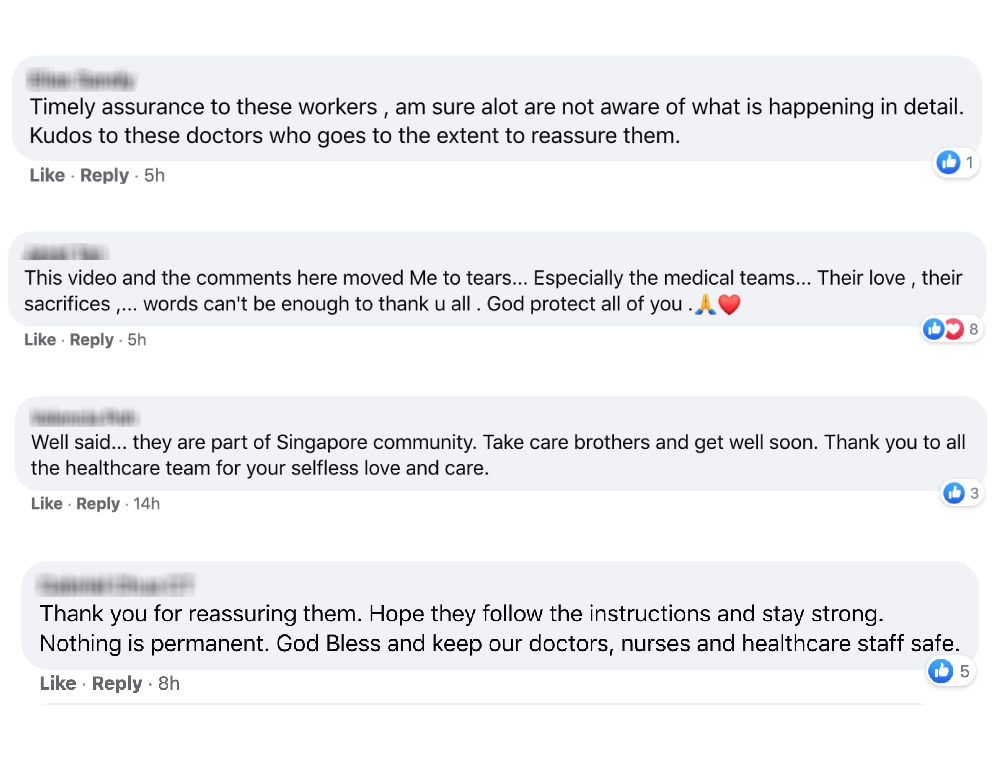Like the Timely assurance comment
Screen dimensions: 1000x782
click(47, 175)
